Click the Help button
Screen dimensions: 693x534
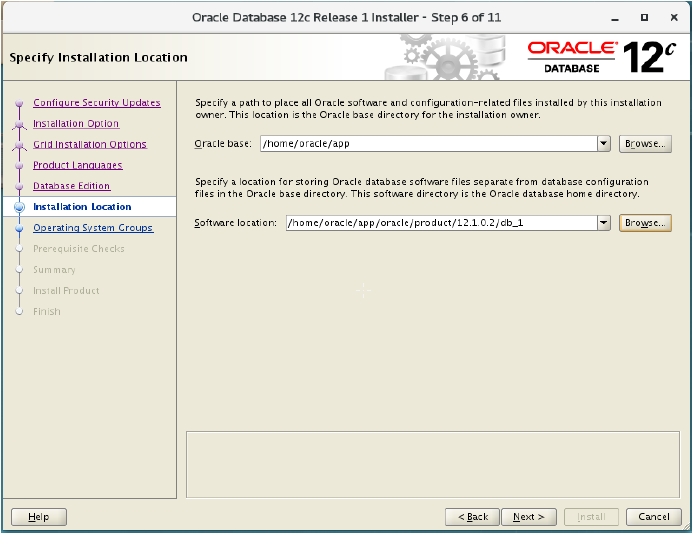click(39, 517)
